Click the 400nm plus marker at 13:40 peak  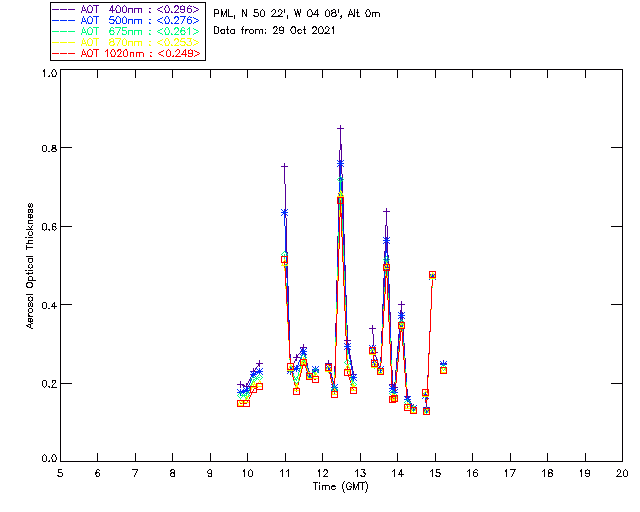[386, 211]
